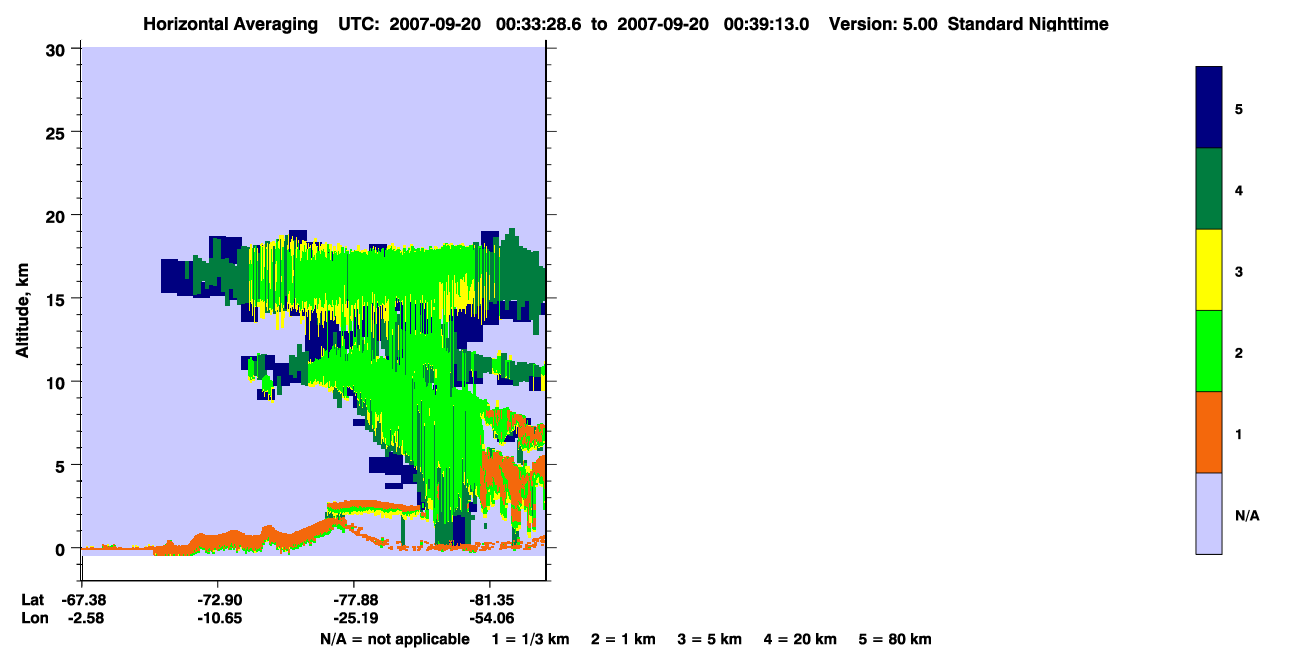Click latitude value -72.90
The image size is (1300, 667).
pyautogui.click(x=218, y=600)
